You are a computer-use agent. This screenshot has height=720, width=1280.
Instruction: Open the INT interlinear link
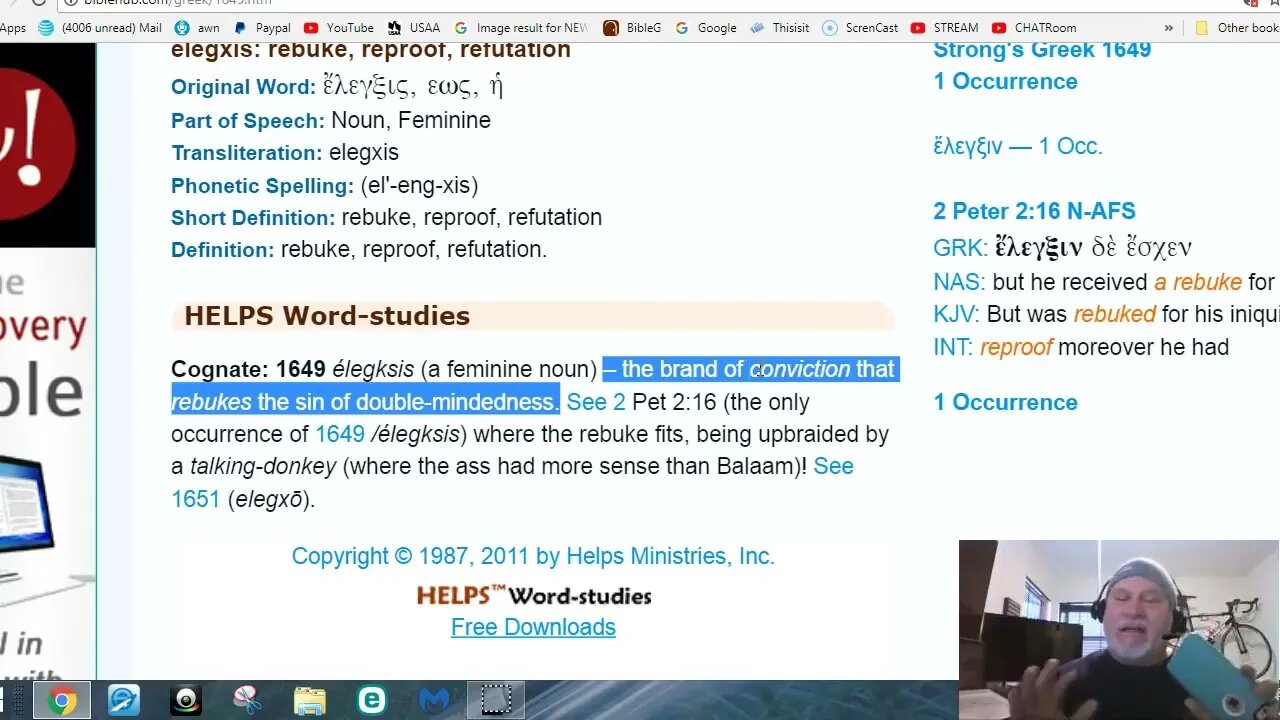pyautogui.click(x=953, y=347)
